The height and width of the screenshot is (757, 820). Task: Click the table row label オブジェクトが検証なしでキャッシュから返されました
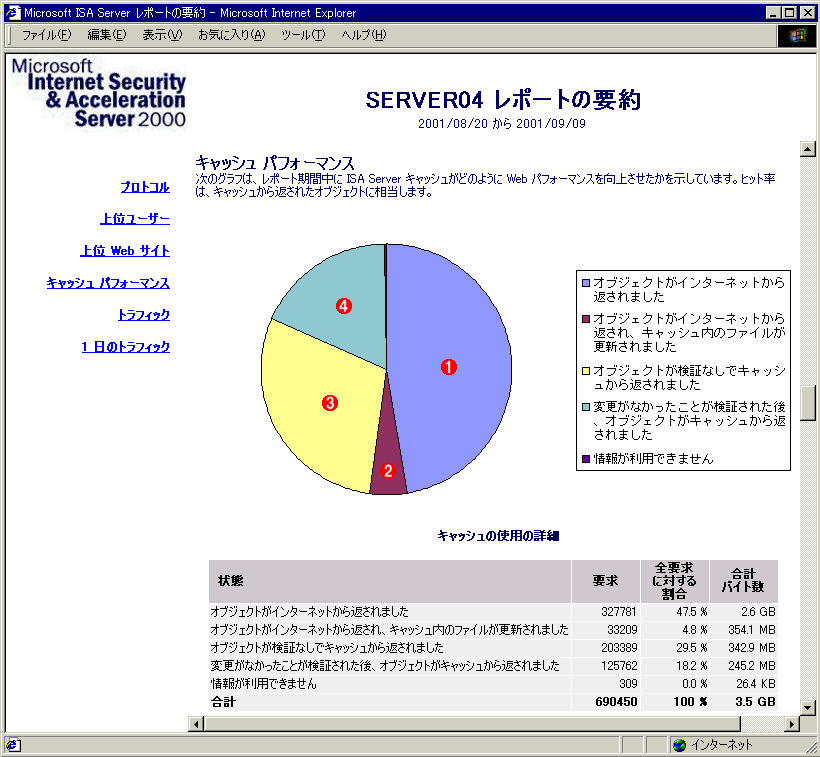(x=327, y=648)
